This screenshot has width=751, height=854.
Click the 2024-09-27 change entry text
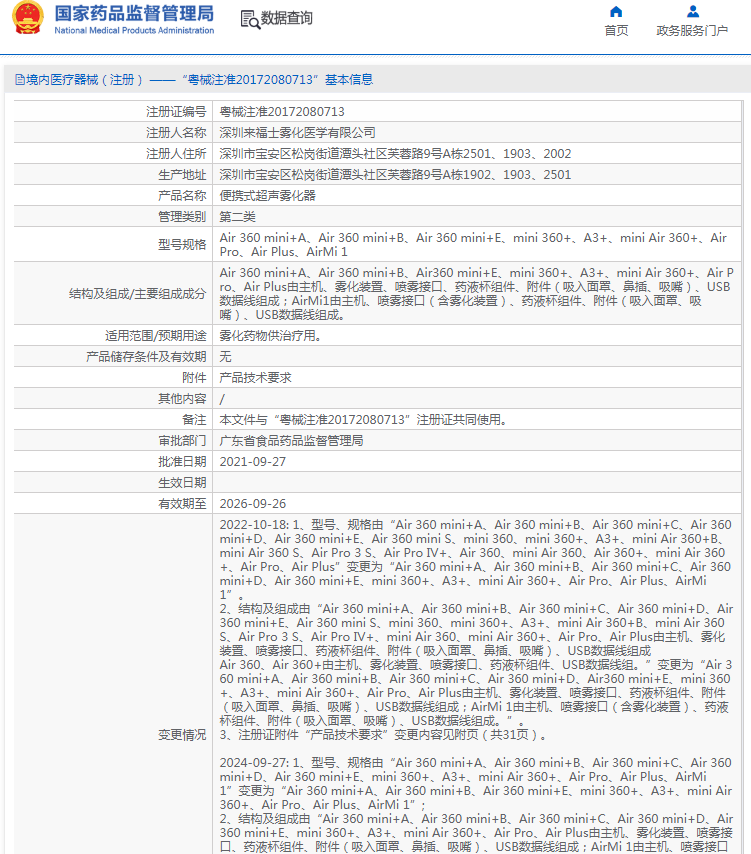tap(477, 805)
